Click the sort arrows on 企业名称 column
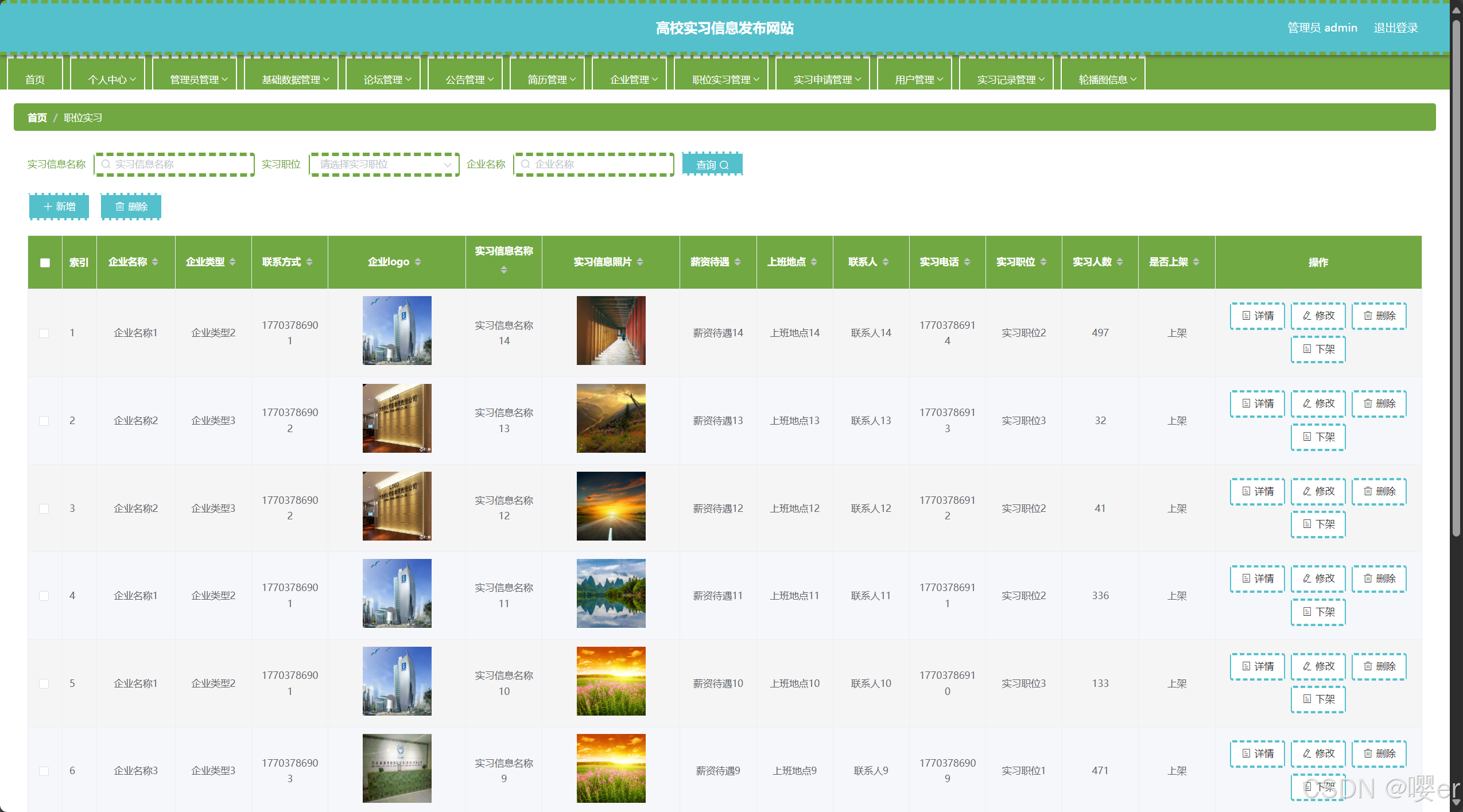Viewport: 1463px width, 812px height. point(155,262)
